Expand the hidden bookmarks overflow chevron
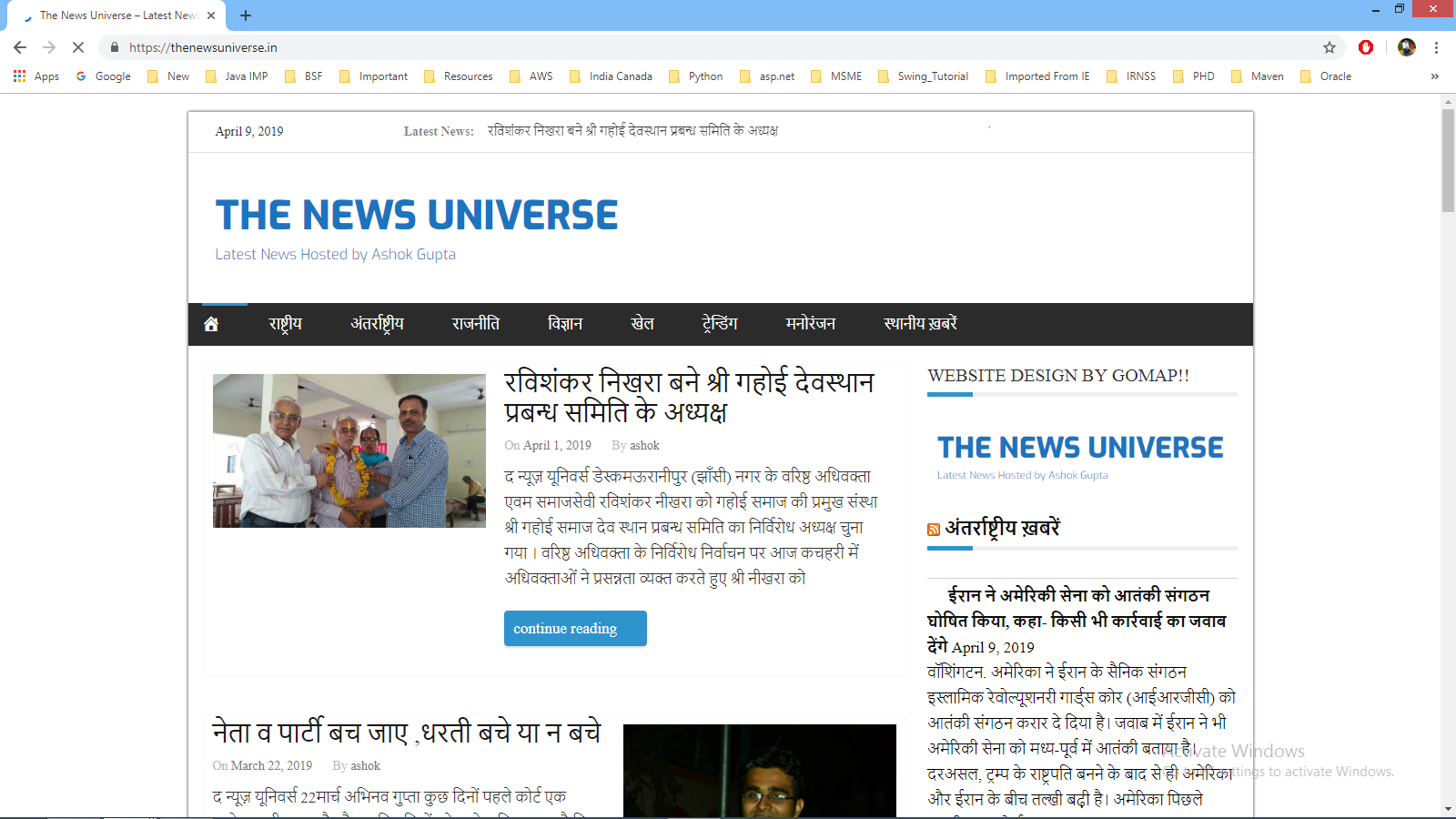The width and height of the screenshot is (1456, 819). (x=1435, y=76)
